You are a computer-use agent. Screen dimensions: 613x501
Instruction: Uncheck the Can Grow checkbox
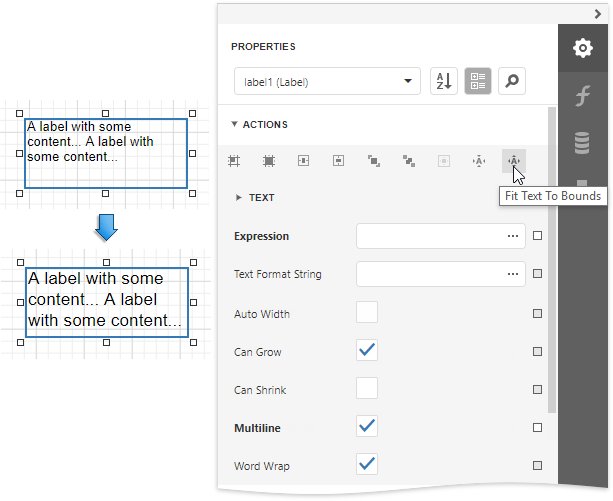click(x=367, y=350)
